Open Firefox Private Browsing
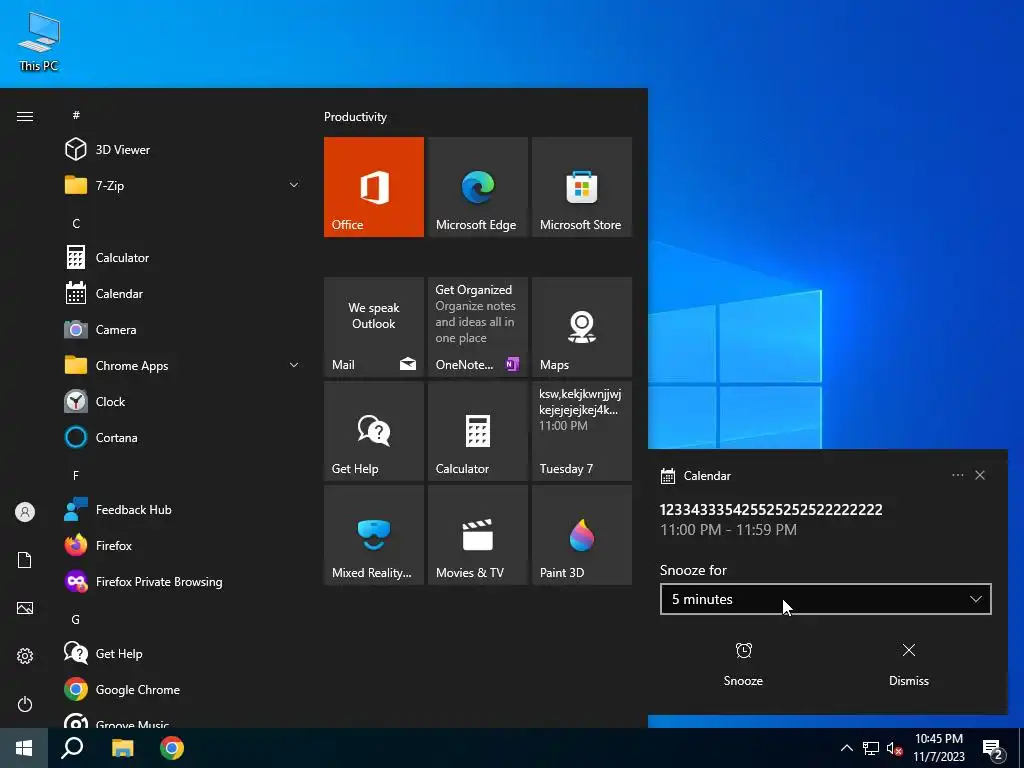1024x768 pixels. click(x=183, y=581)
